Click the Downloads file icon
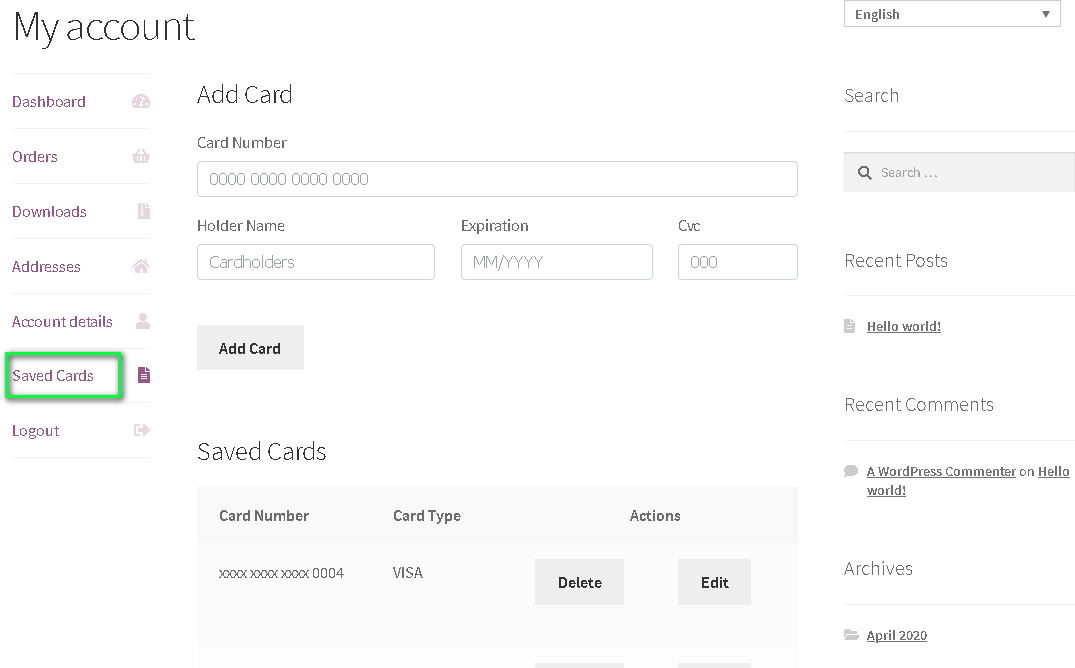 pos(143,211)
